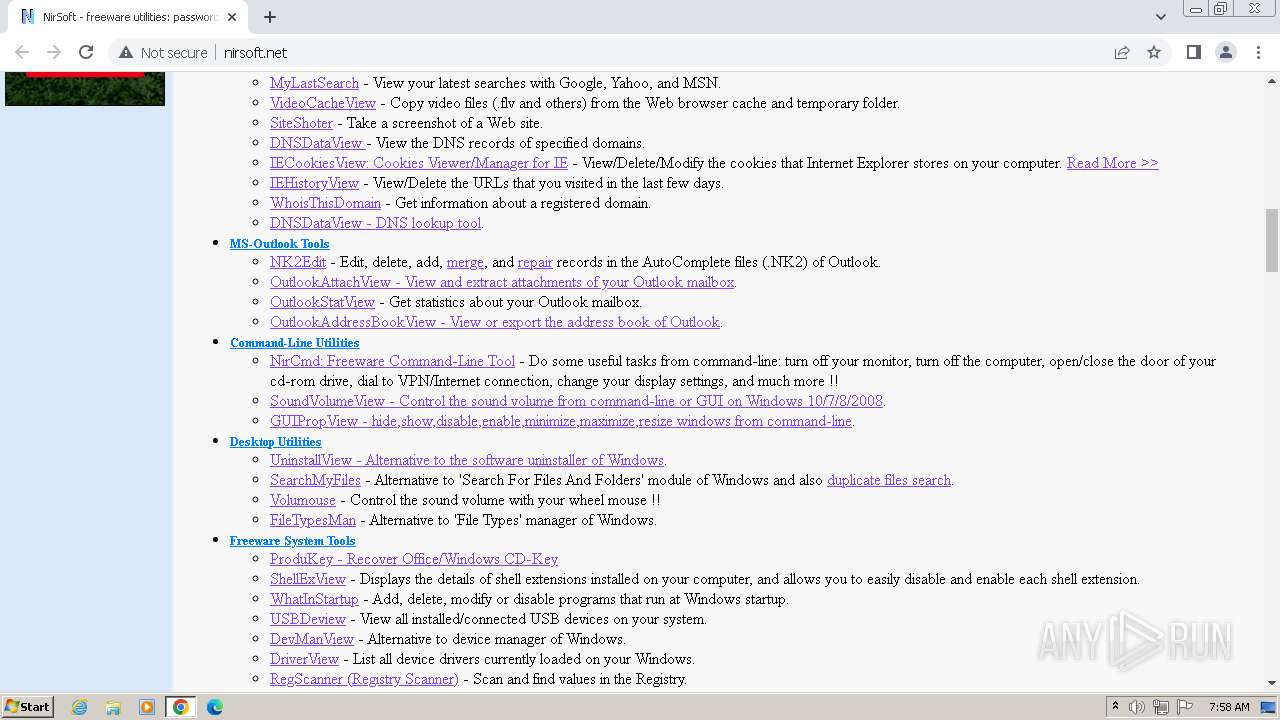Open File Explorer from taskbar
This screenshot has height=720, width=1280.
[x=113, y=707]
